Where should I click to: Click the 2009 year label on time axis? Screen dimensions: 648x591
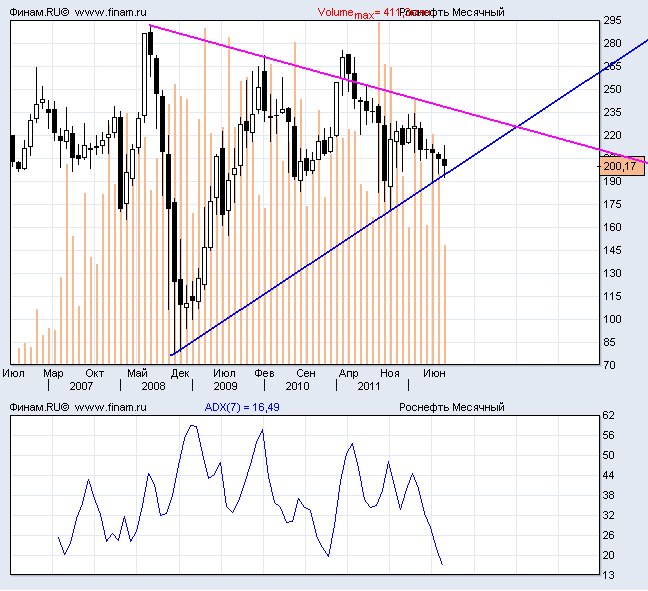click(225, 386)
